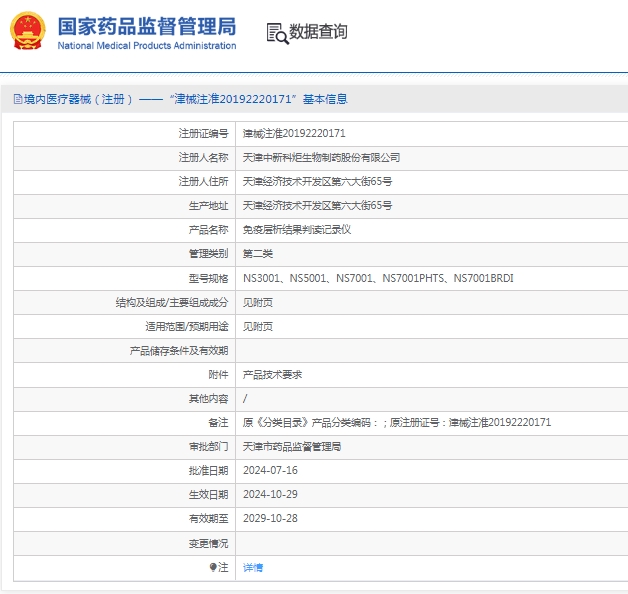Click the 适用范围/预期用途 label
Image resolution: width=628 pixels, height=594 pixels.
click(187, 326)
